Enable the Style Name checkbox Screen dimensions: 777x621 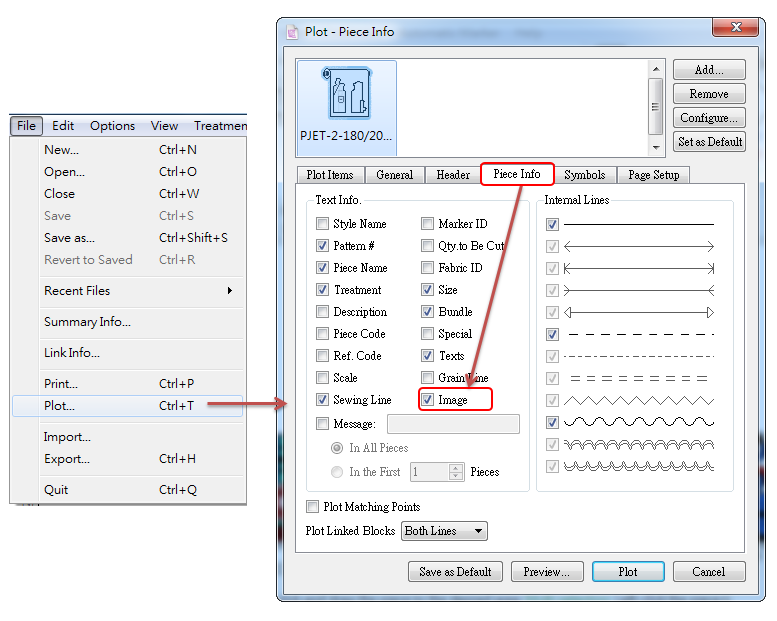pyautogui.click(x=322, y=224)
